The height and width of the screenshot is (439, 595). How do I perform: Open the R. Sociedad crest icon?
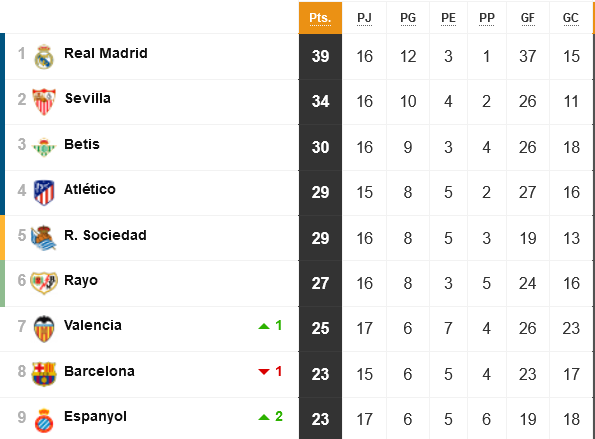click(44, 238)
